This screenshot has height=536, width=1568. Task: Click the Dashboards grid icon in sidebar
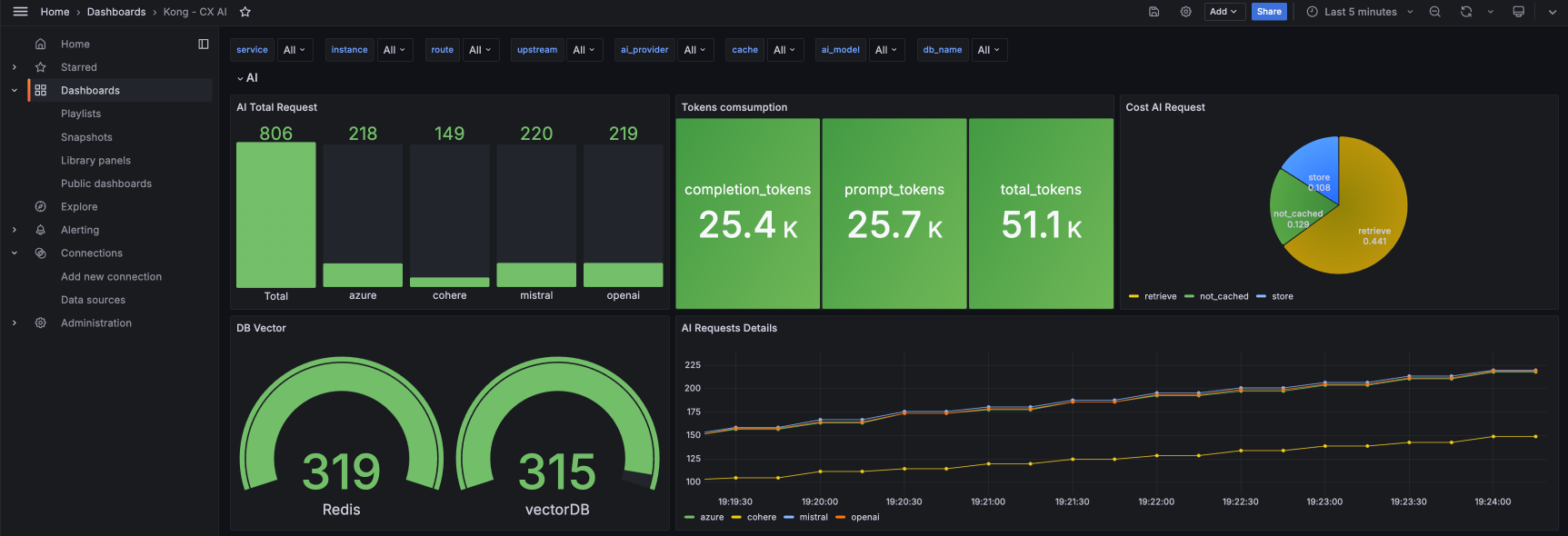(40, 90)
